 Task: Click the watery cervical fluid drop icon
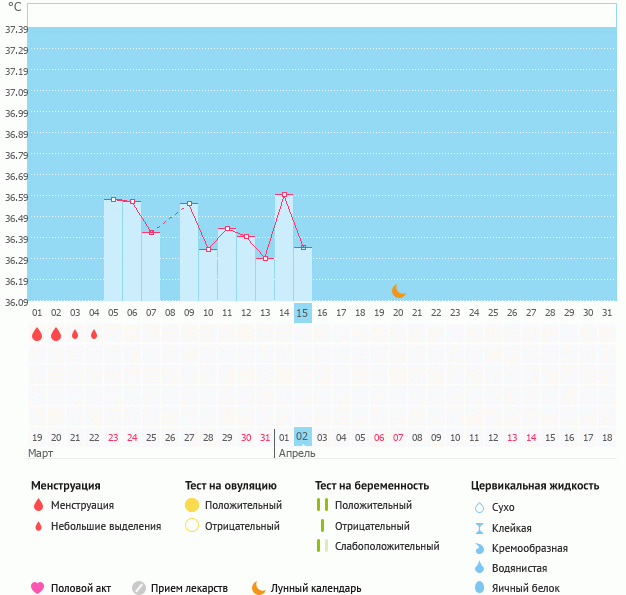tap(479, 568)
